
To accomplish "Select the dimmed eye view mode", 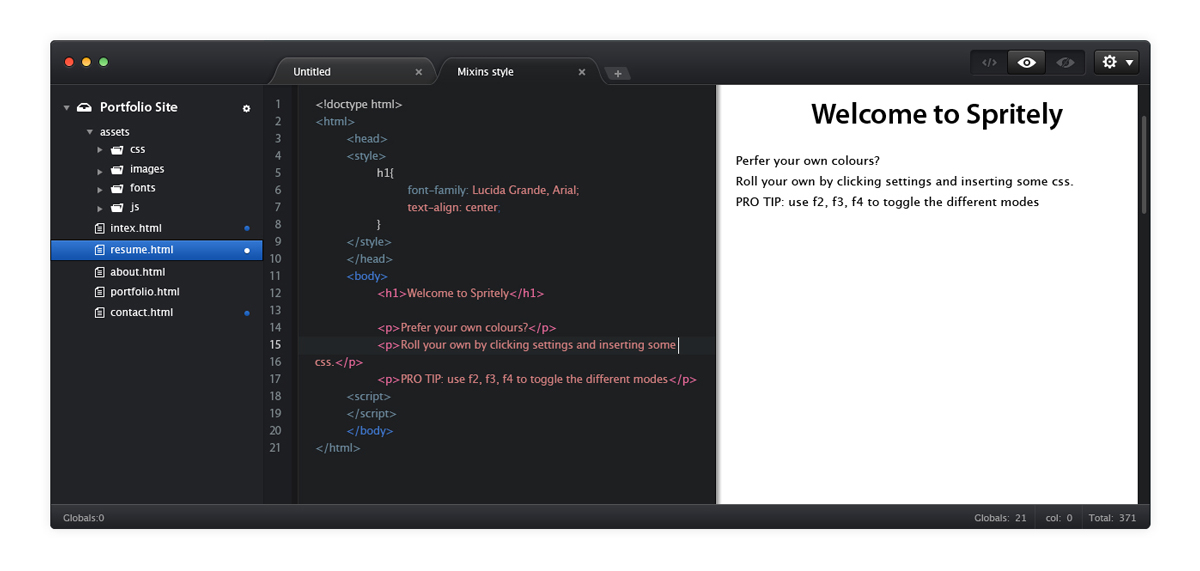I will (x=1065, y=62).
